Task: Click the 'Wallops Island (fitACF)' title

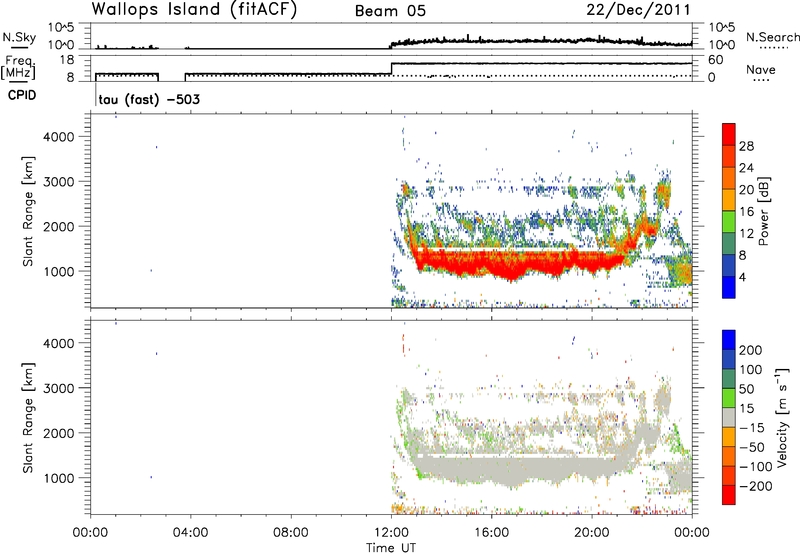Action: click(194, 10)
